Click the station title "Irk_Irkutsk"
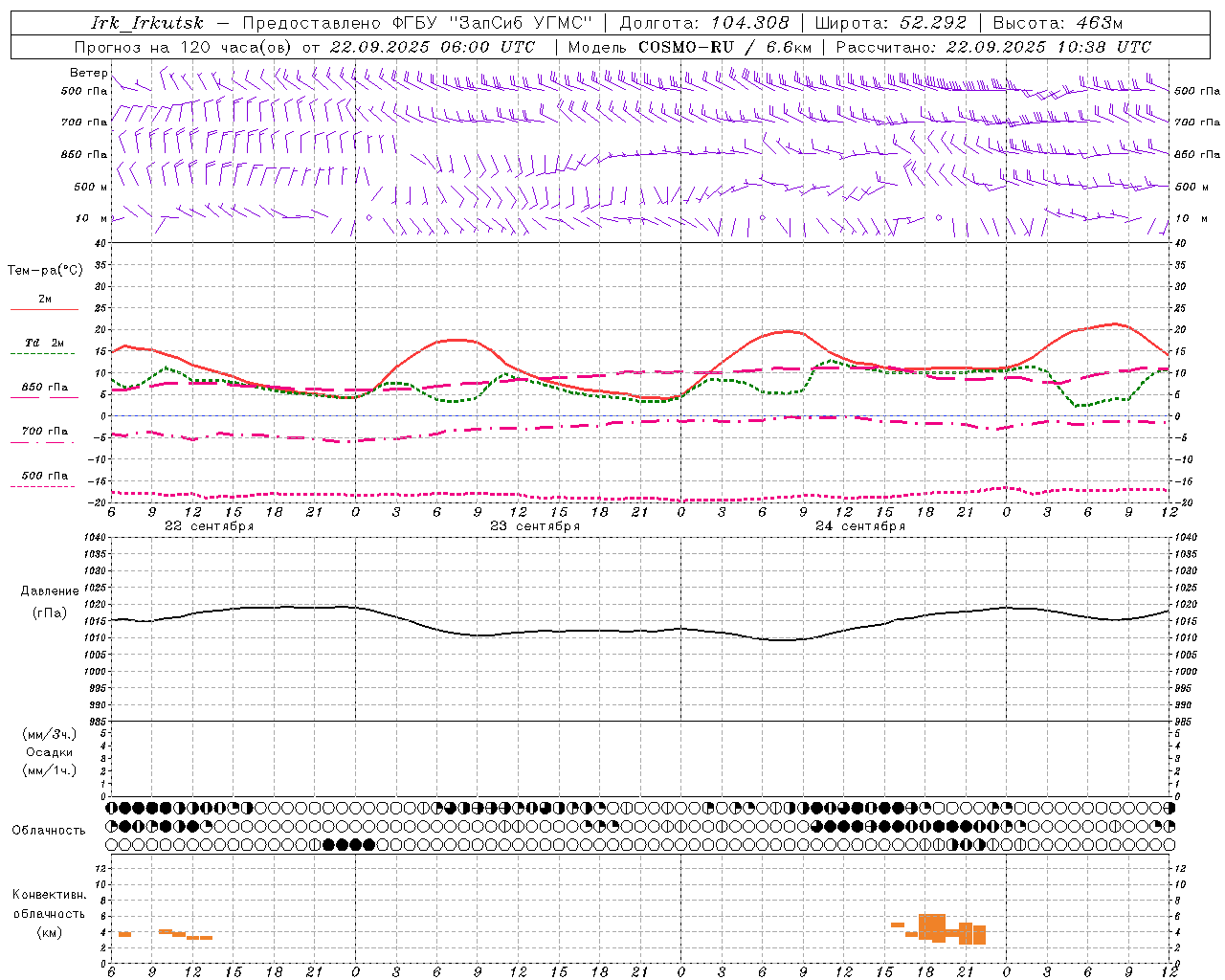1225x980 pixels. [x=147, y=23]
